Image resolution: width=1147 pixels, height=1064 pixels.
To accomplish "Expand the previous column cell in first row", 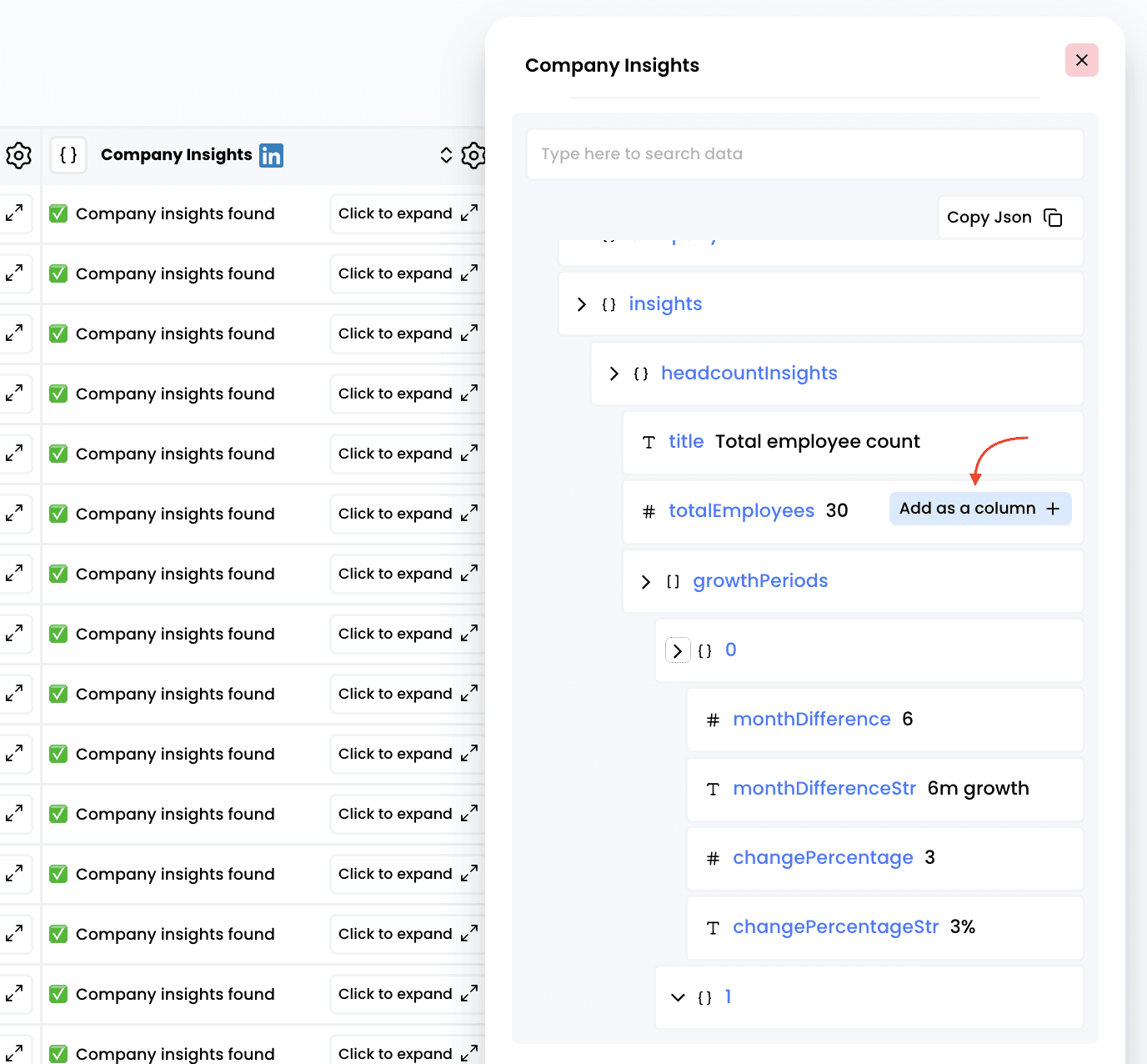I will tap(14, 213).
